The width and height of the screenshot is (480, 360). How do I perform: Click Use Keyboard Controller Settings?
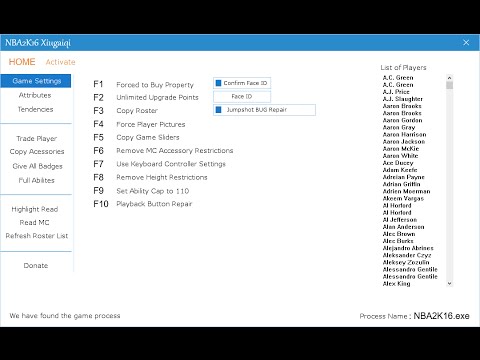pos(171,164)
